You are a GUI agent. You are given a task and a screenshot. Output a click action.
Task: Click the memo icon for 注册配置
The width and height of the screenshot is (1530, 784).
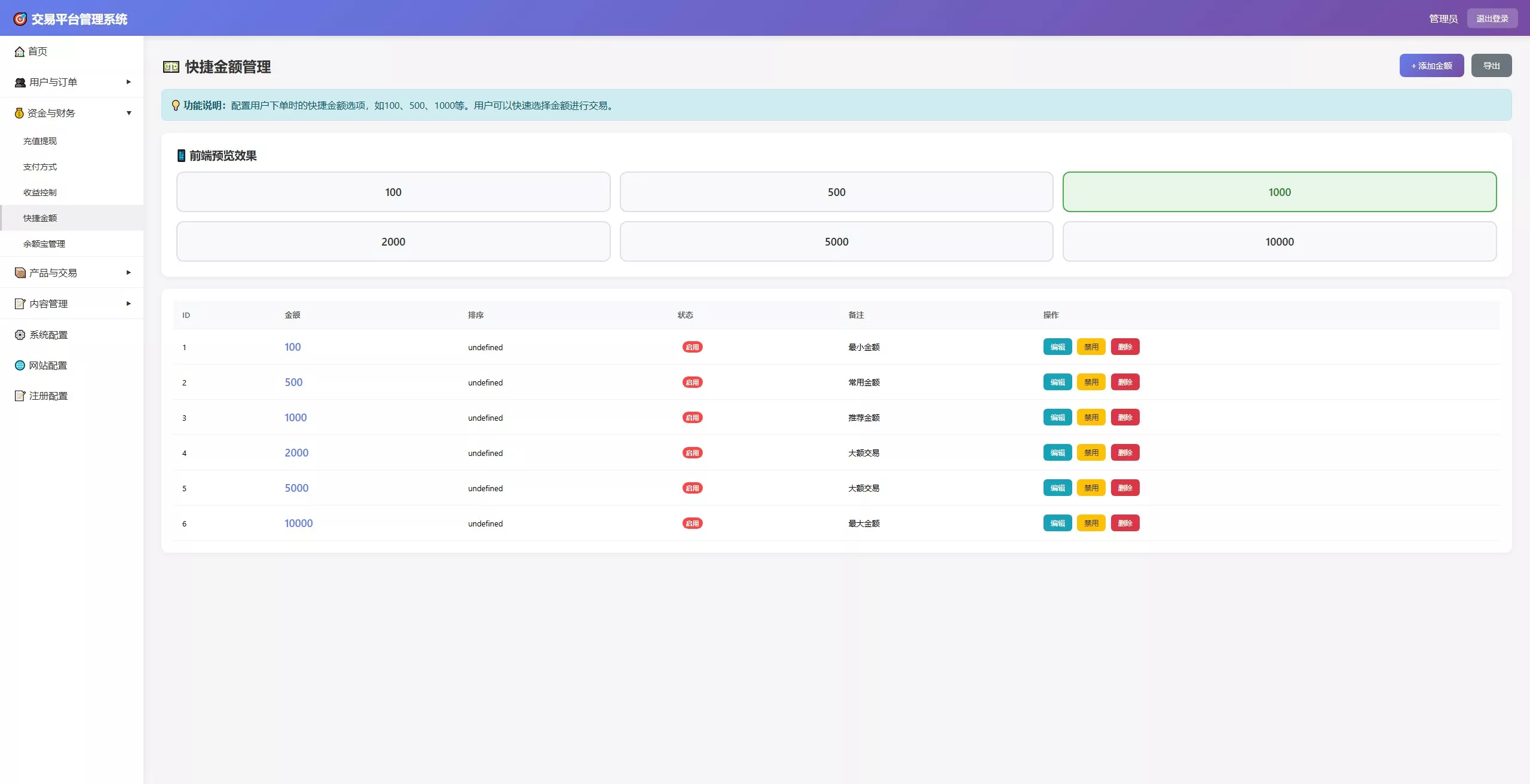20,396
